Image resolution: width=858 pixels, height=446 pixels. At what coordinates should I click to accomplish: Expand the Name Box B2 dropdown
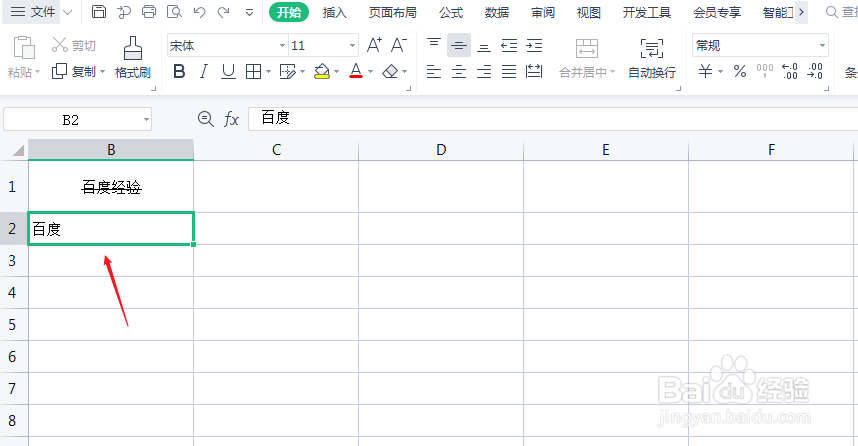click(146, 120)
